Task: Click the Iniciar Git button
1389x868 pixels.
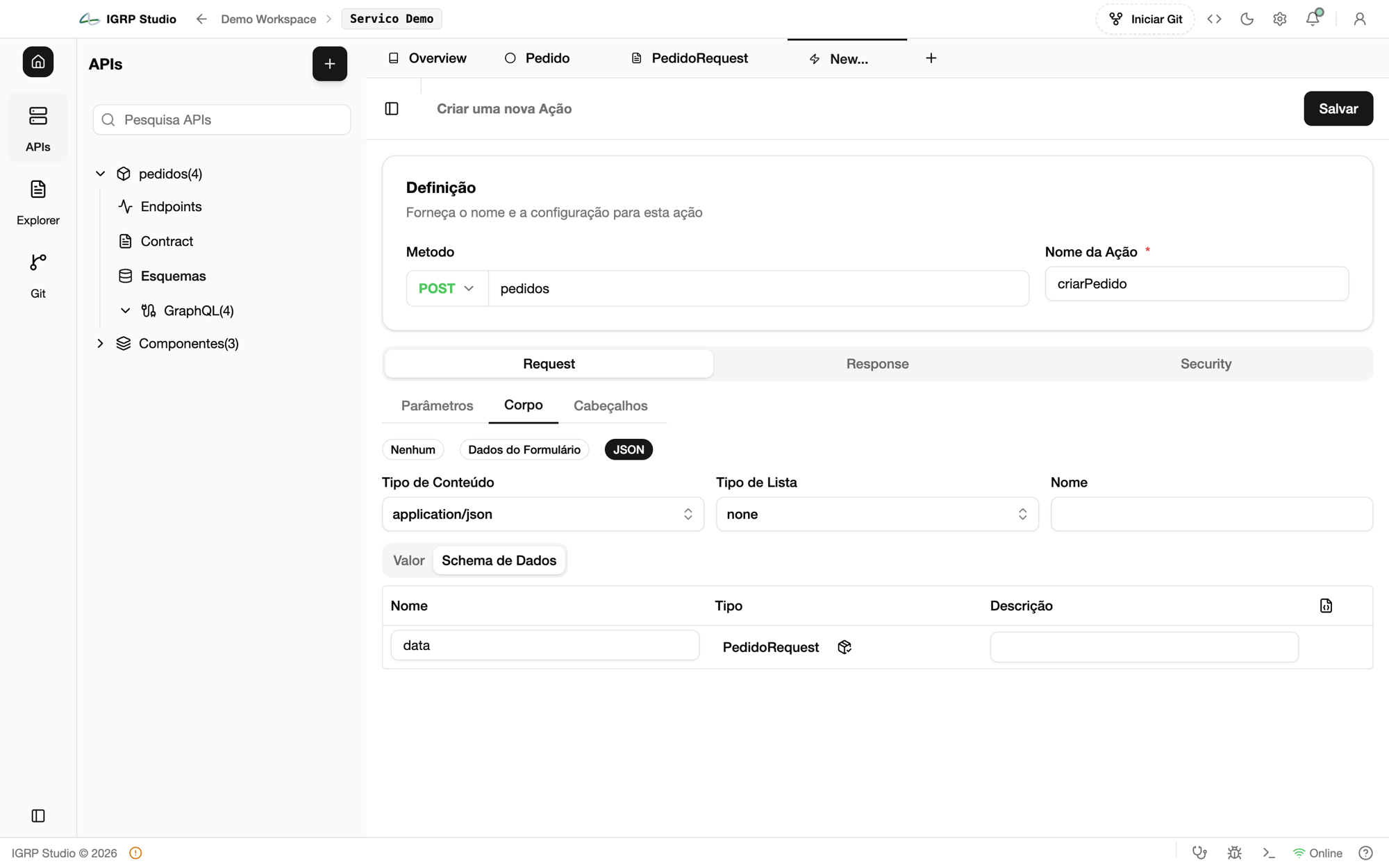Action: [1145, 19]
